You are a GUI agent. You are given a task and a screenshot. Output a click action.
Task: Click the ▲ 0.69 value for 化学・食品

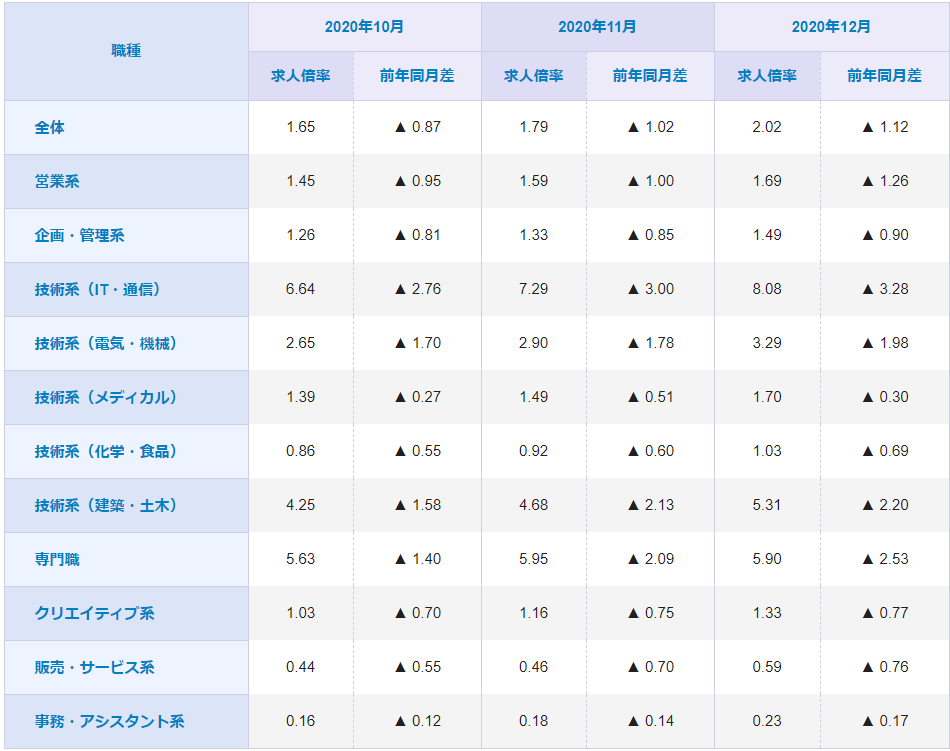[x=885, y=451]
